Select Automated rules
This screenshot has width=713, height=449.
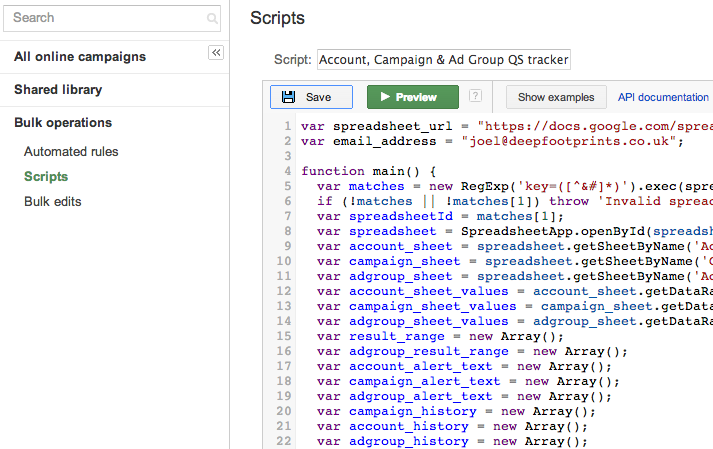click(x=71, y=151)
